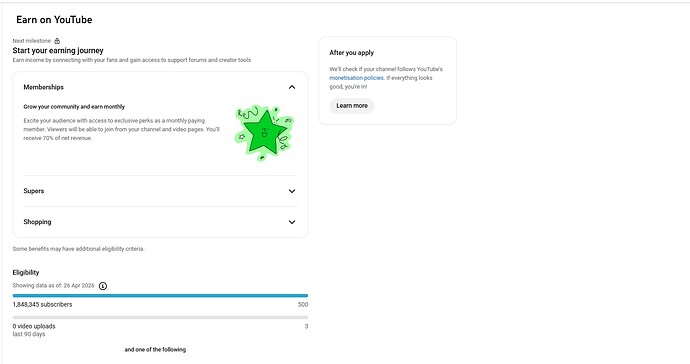Click the subscribers progress bar
This screenshot has width=690, height=364.
tap(160, 296)
